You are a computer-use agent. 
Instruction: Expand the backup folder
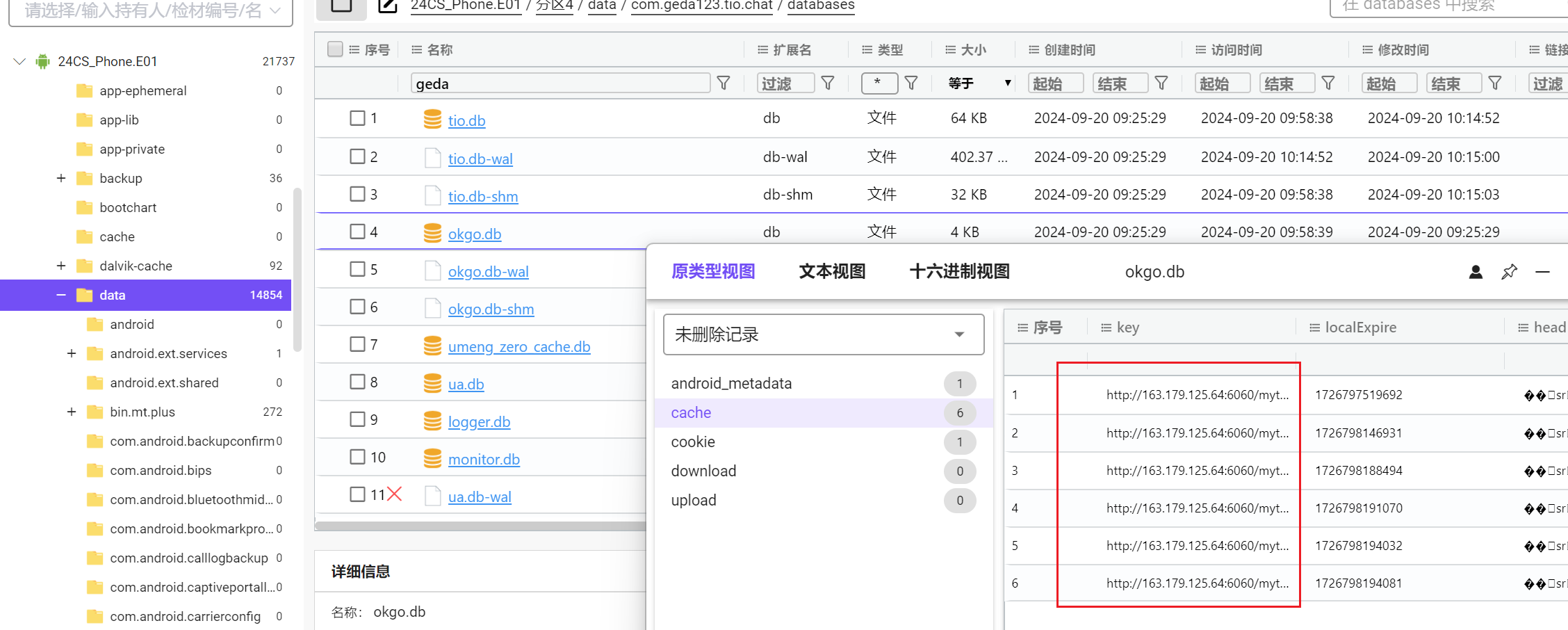click(61, 178)
